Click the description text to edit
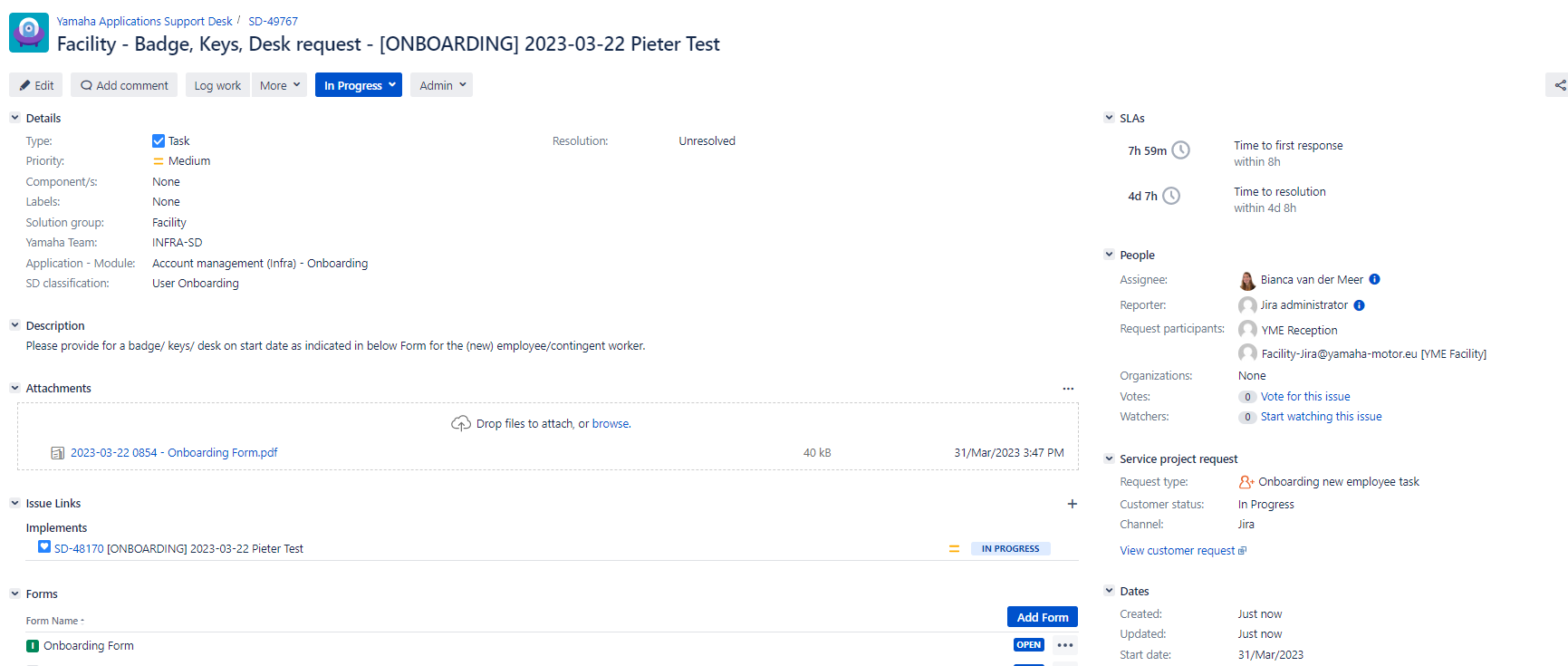 [x=335, y=346]
